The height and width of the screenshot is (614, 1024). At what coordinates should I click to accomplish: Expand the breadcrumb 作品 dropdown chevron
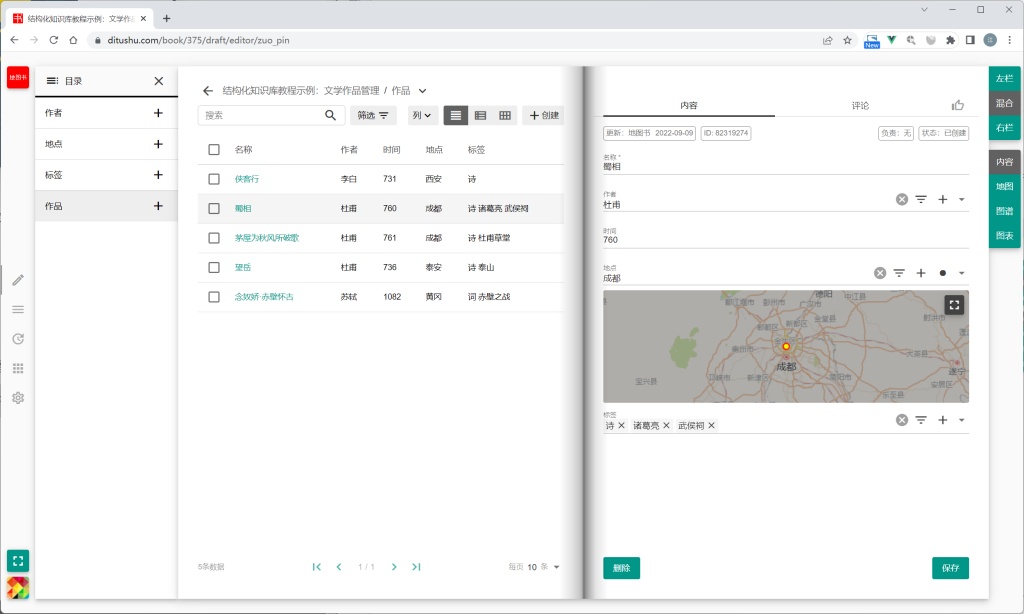pos(423,91)
